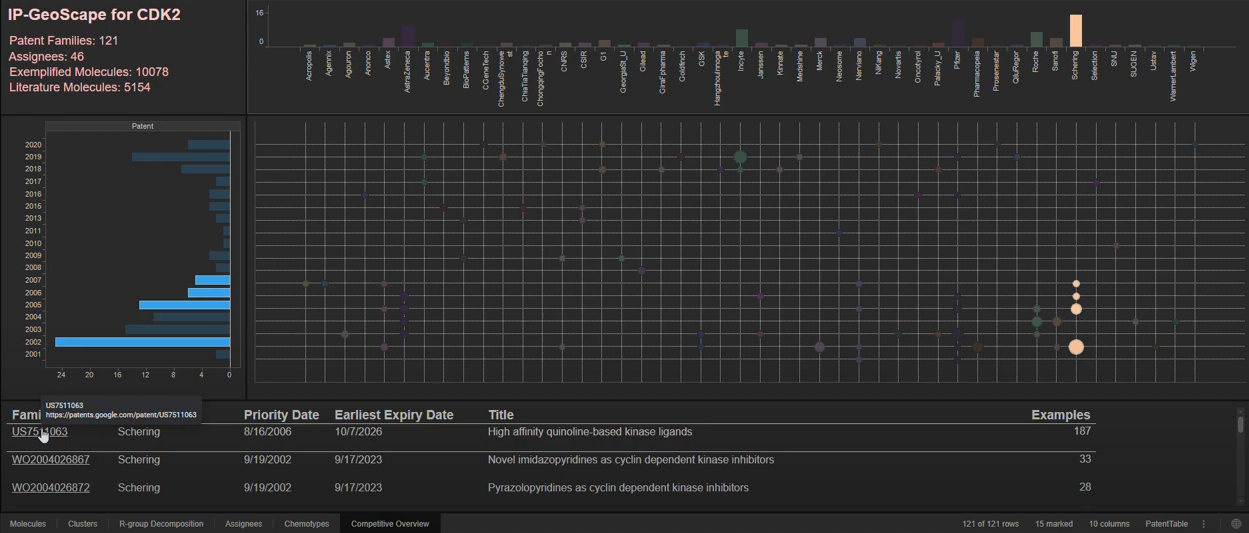Go to the Chemotypes tab

(306, 524)
